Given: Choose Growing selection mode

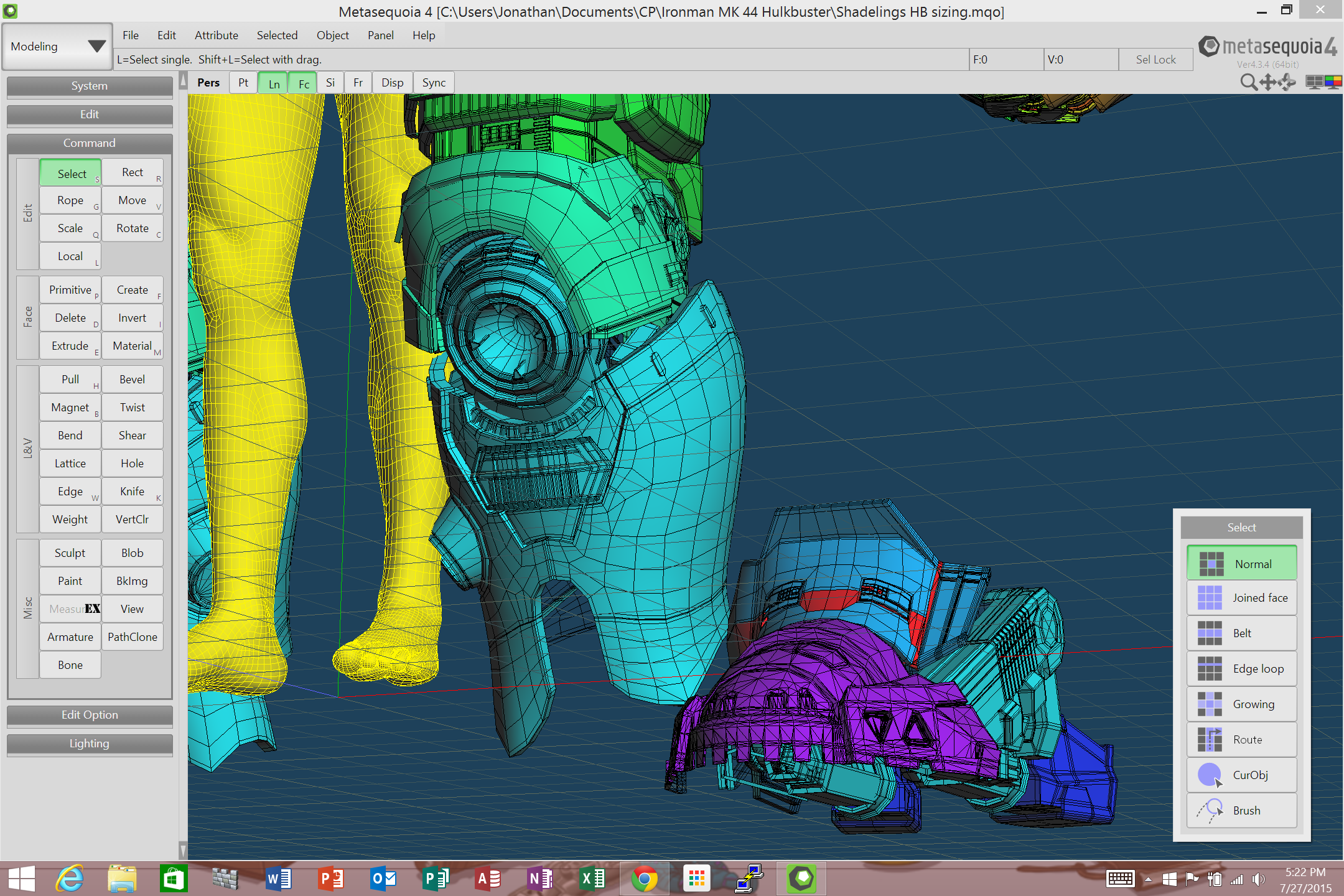Looking at the screenshot, I should (x=1241, y=704).
